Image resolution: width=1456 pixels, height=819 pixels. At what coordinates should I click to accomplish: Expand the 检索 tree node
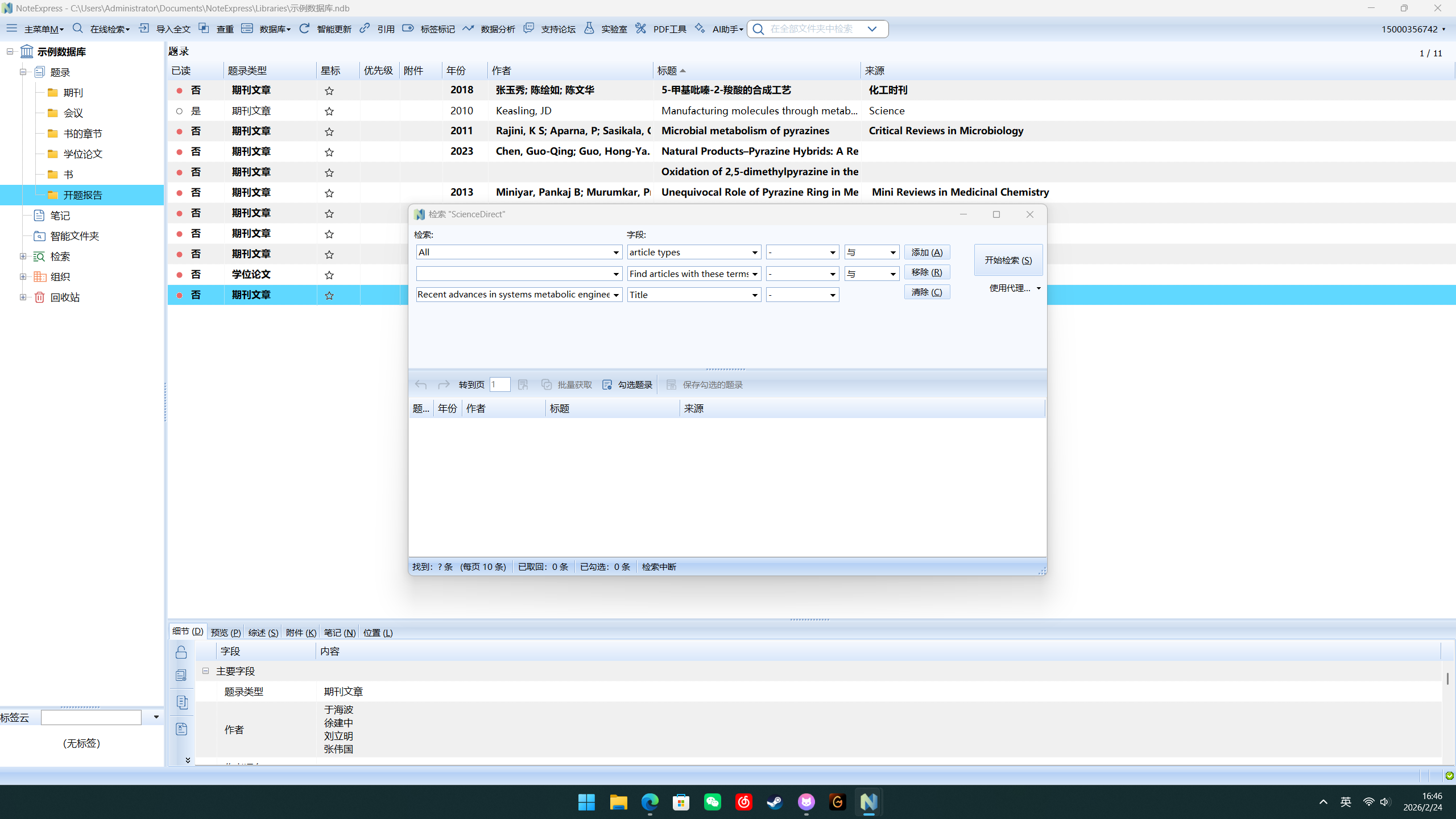pyautogui.click(x=23, y=257)
